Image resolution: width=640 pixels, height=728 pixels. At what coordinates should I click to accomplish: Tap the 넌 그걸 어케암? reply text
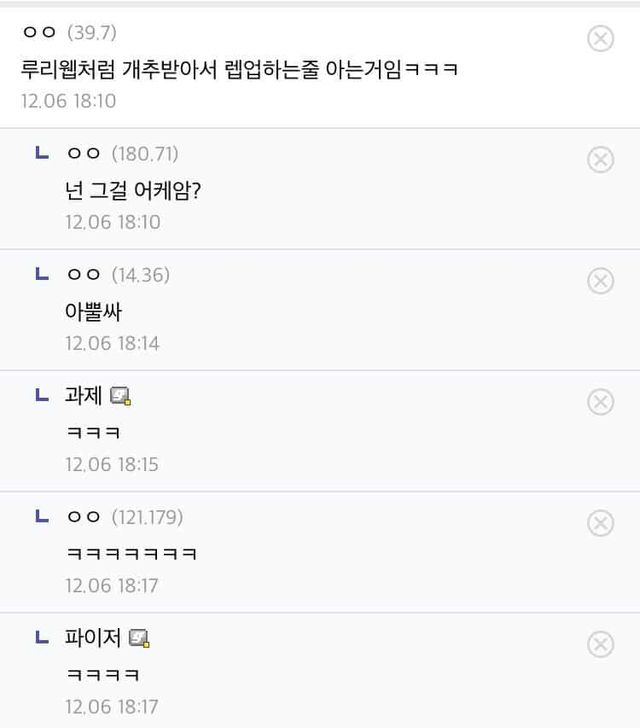(133, 189)
